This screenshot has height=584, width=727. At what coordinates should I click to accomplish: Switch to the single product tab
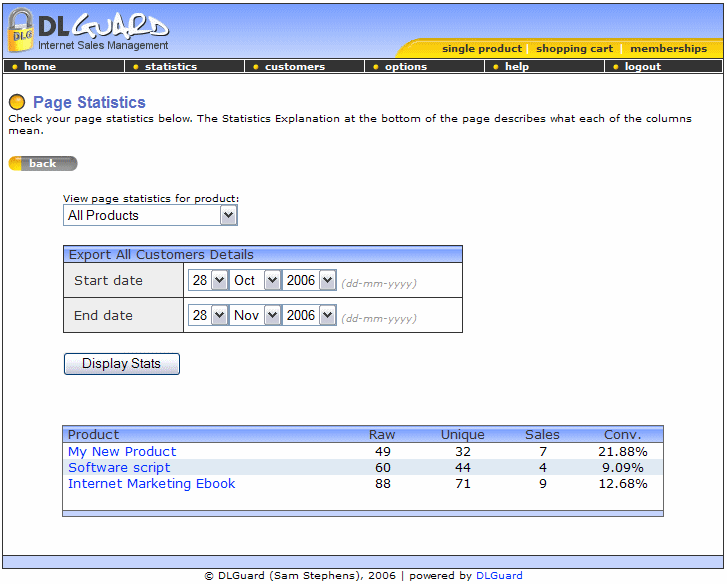[x=481, y=48]
